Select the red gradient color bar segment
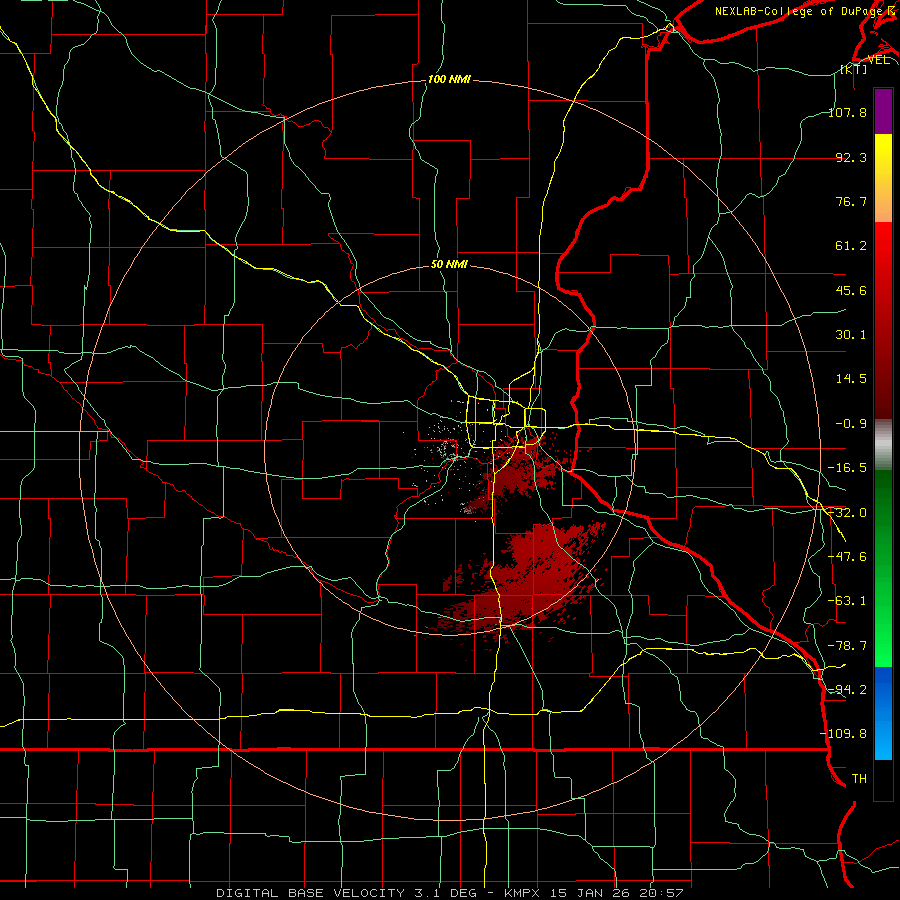Image resolution: width=900 pixels, height=900 pixels. click(883, 320)
